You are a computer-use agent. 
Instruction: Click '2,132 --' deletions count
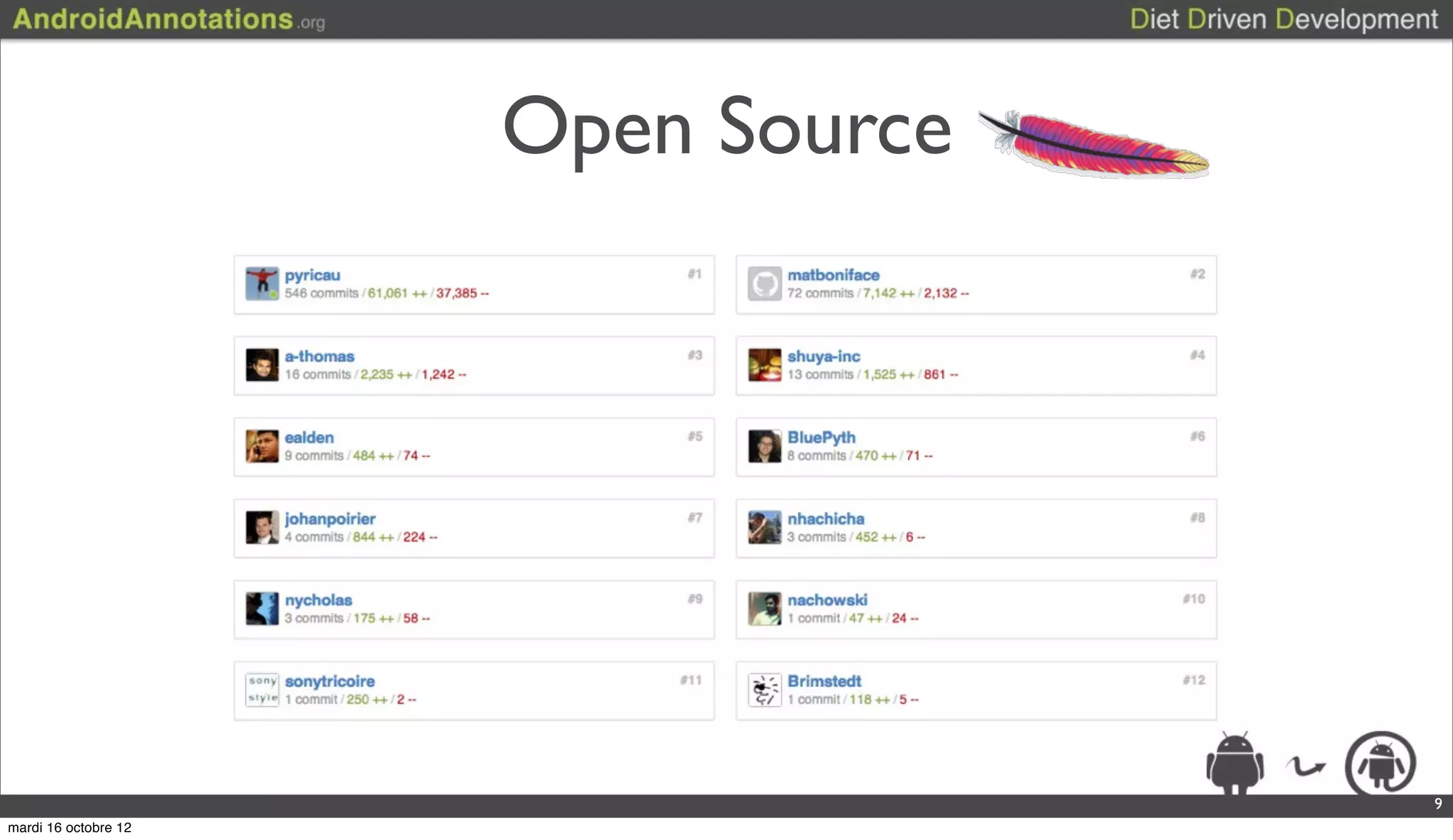coord(946,293)
